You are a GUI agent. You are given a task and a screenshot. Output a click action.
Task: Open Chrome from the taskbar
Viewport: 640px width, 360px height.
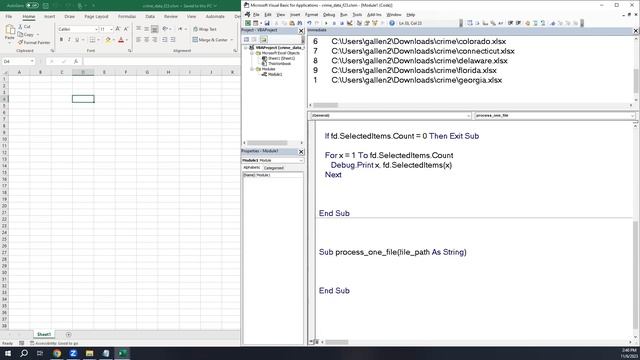coord(57,353)
